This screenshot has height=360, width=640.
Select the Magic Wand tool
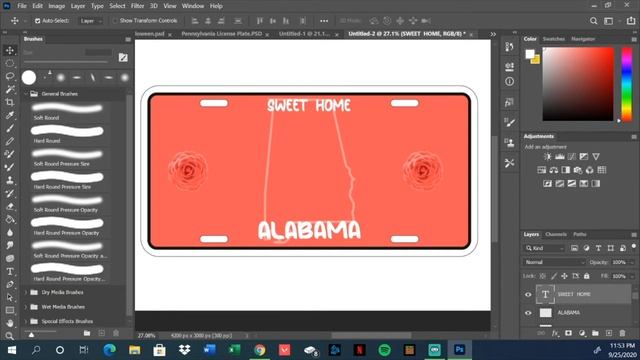point(10,89)
